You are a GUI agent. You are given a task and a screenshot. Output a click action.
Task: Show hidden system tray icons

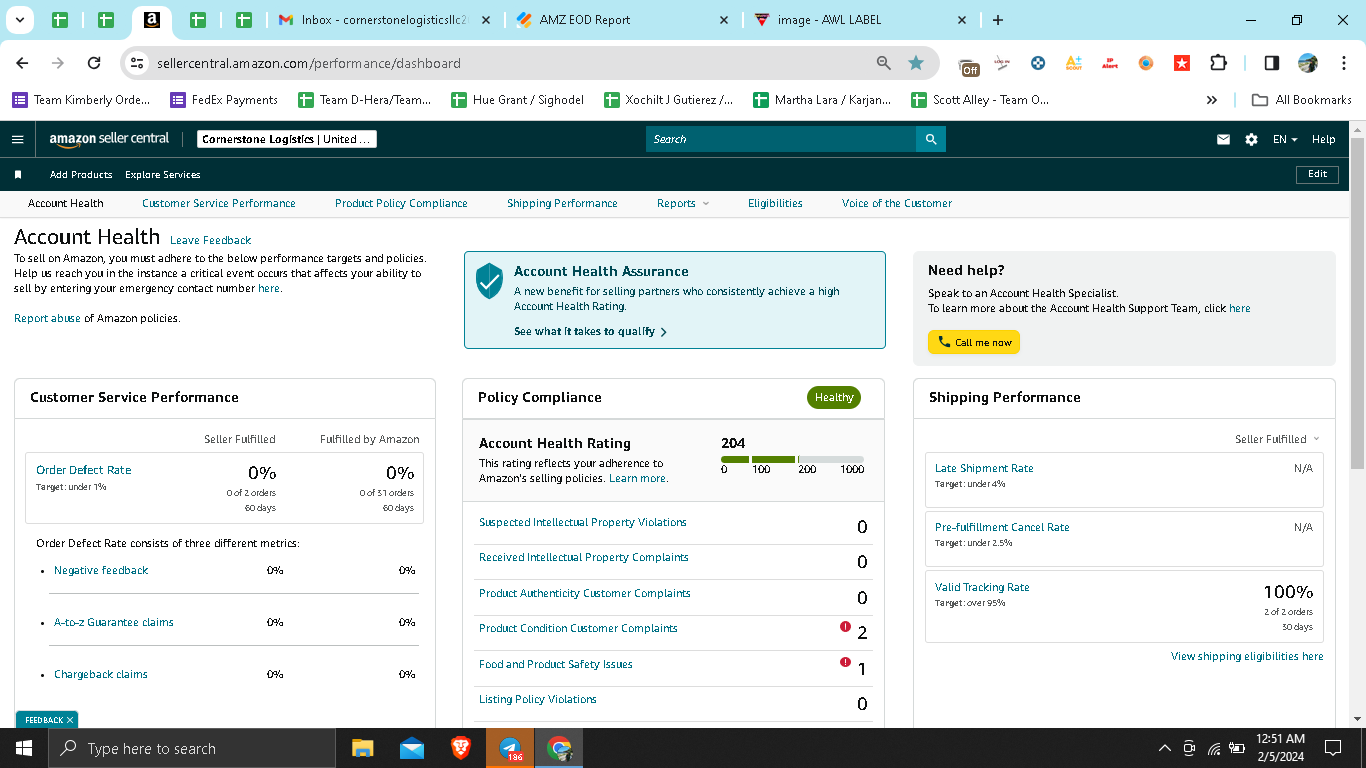coord(1164,748)
